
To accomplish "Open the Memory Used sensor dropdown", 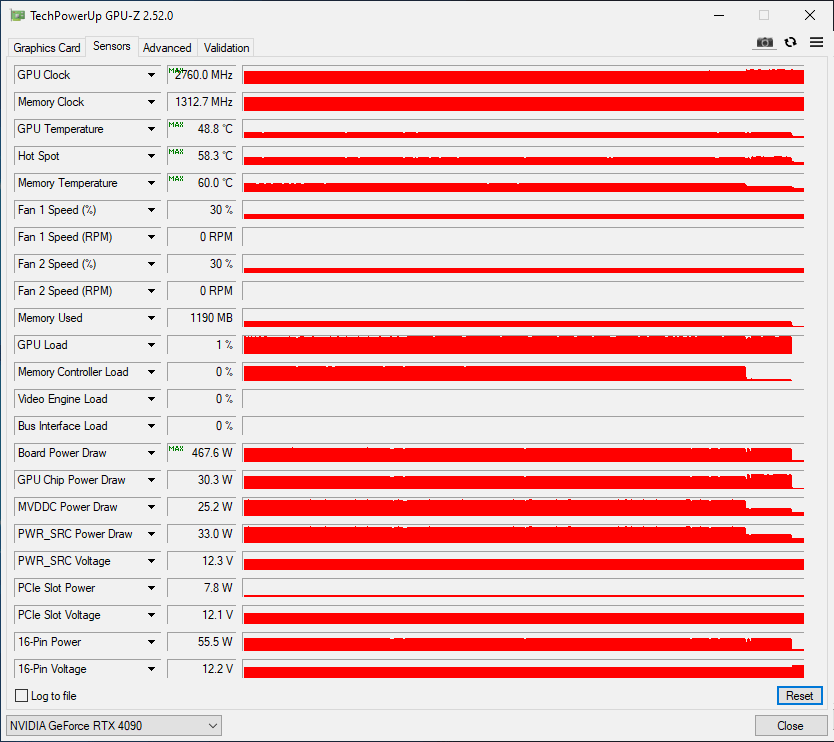I will (152, 318).
